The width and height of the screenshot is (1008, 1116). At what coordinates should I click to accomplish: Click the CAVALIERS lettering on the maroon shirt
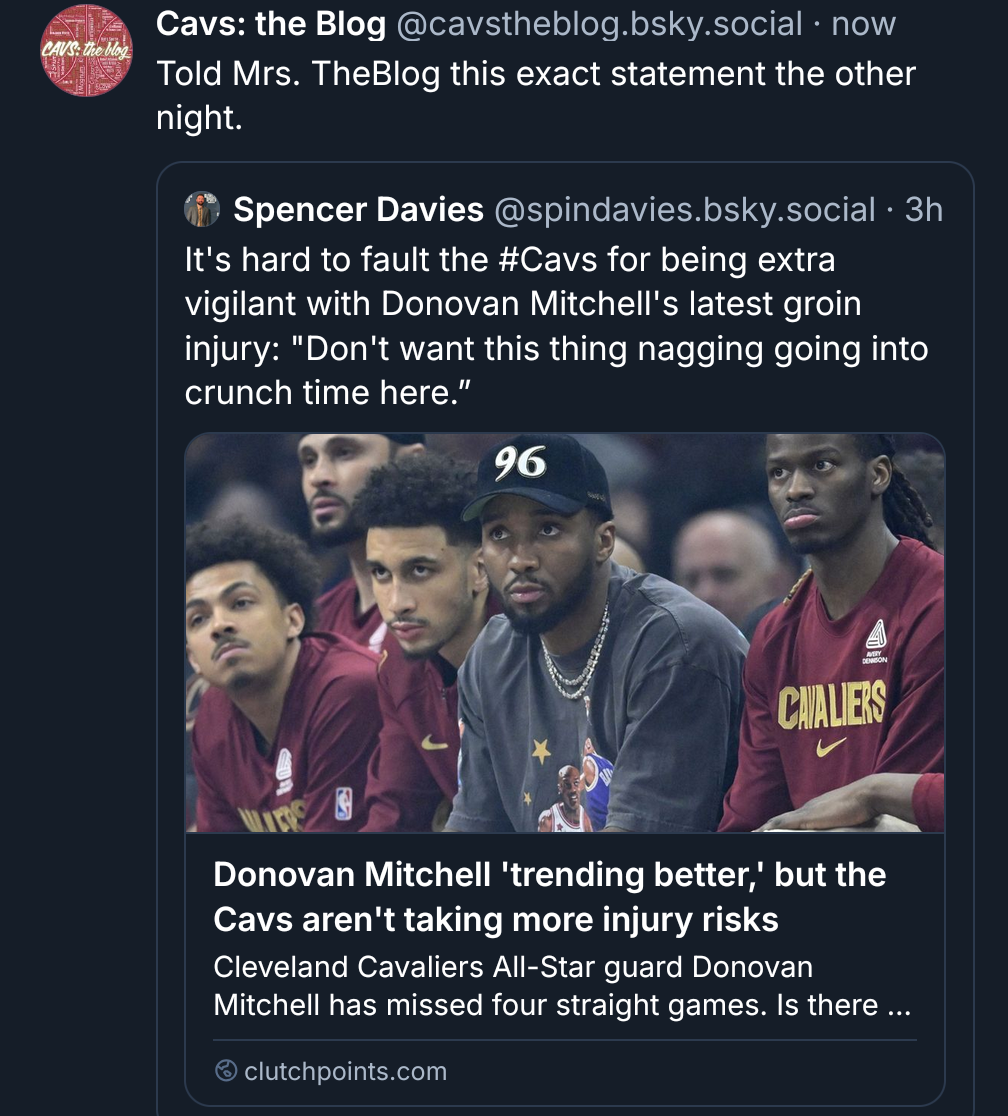point(831,704)
